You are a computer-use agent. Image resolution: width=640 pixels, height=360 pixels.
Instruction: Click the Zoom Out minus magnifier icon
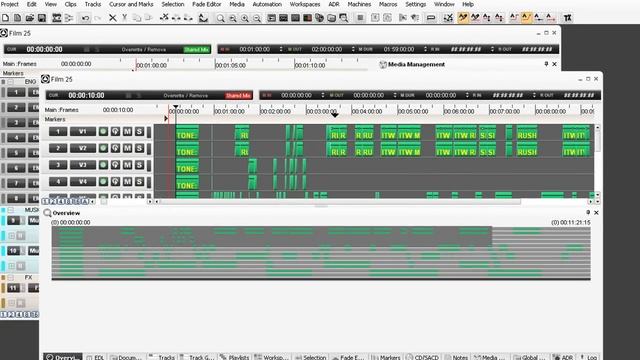click(x=257, y=18)
